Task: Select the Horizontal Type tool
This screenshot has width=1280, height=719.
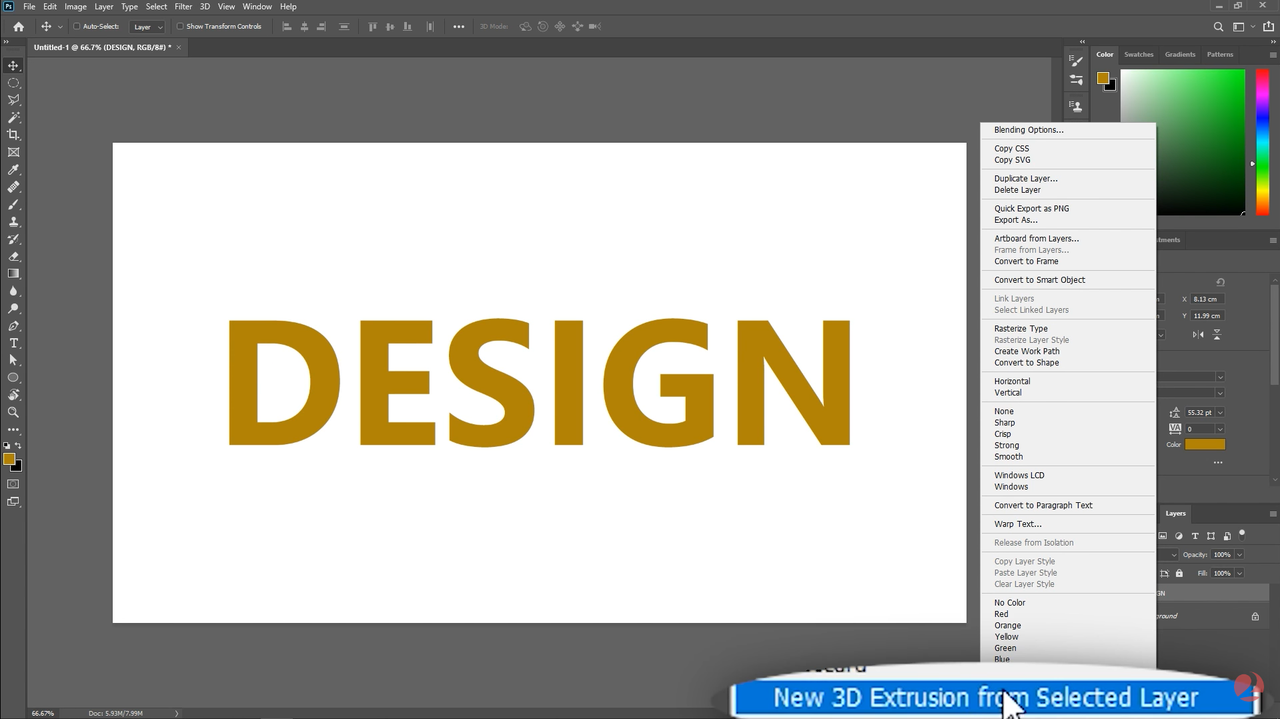Action: coord(13,343)
